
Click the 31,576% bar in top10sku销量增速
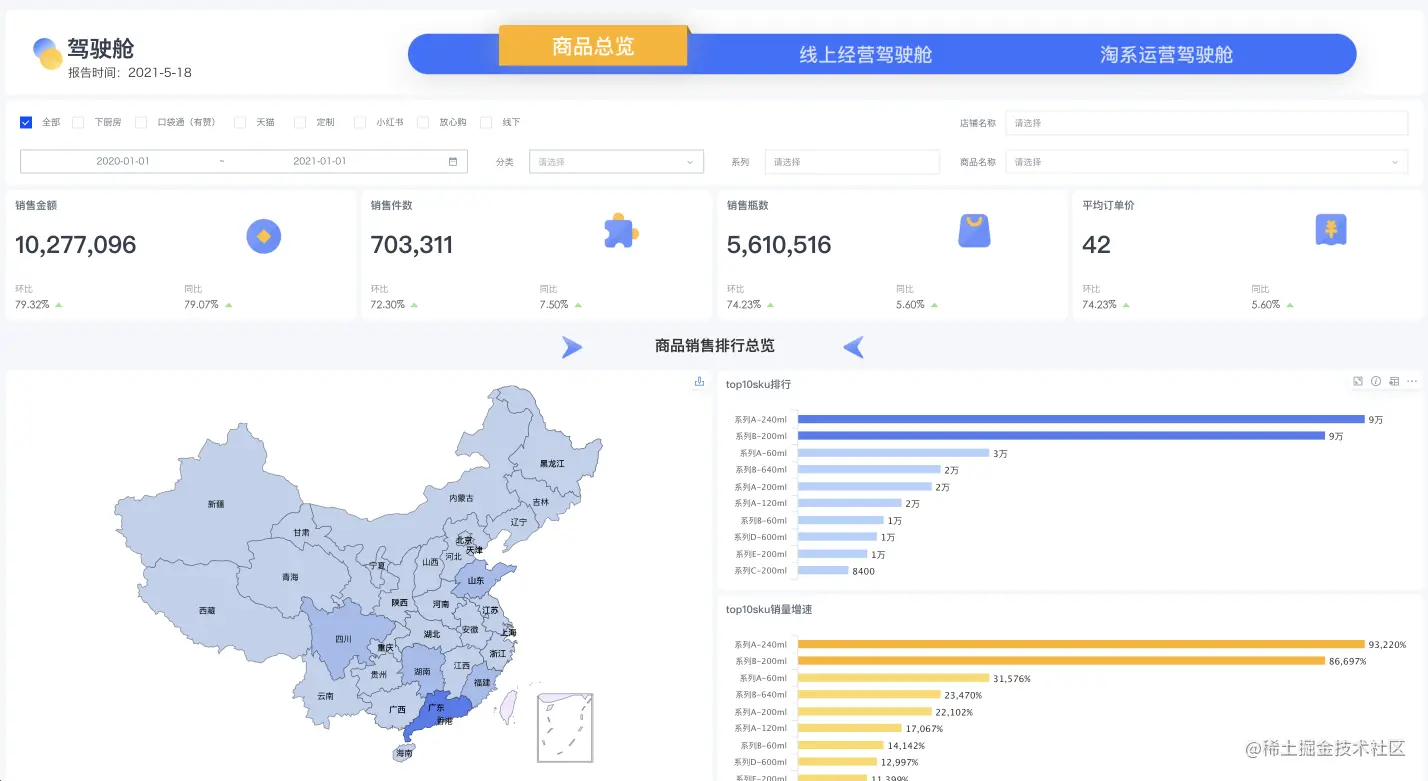pos(893,678)
